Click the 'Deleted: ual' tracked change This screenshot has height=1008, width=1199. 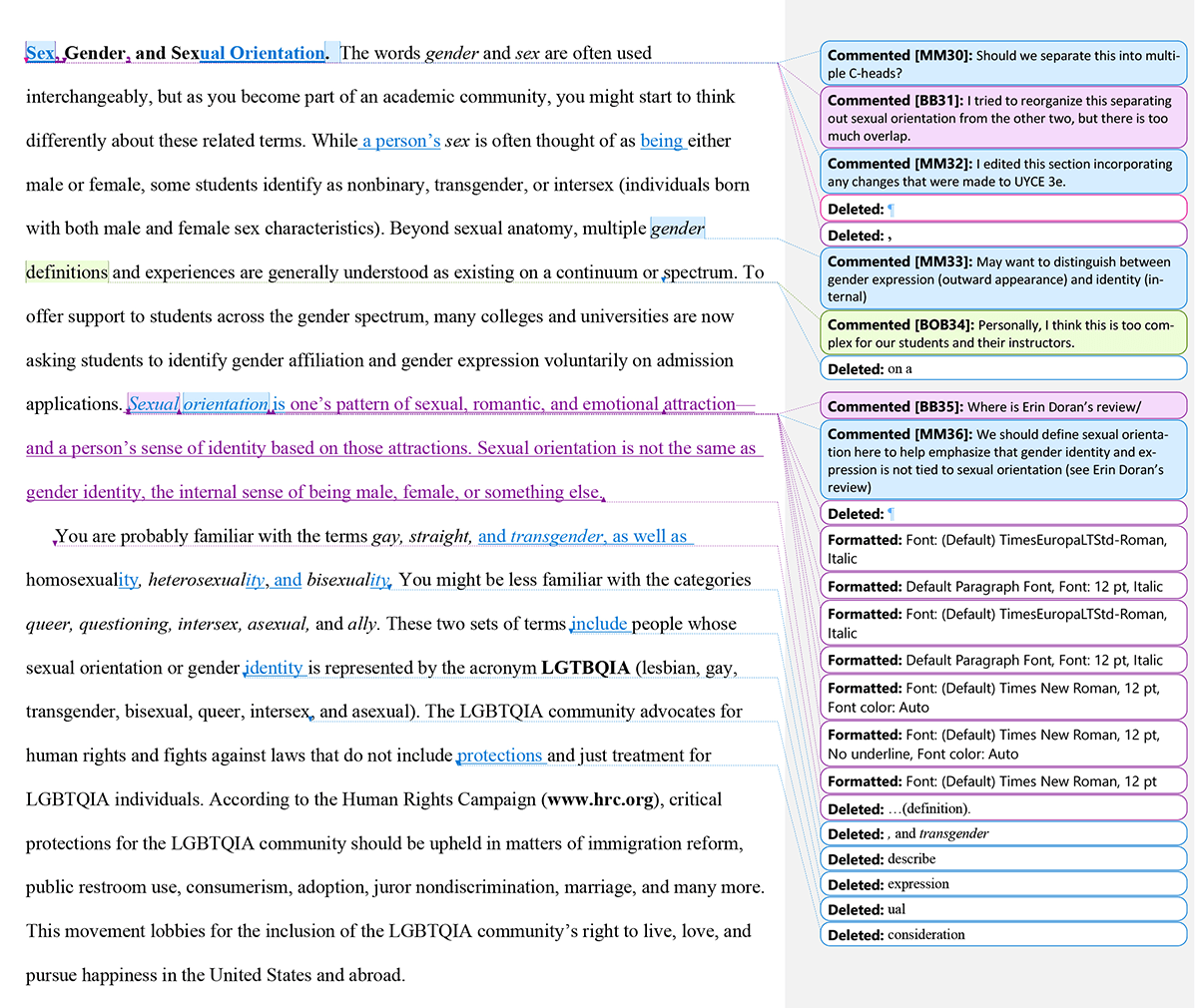point(1002,909)
